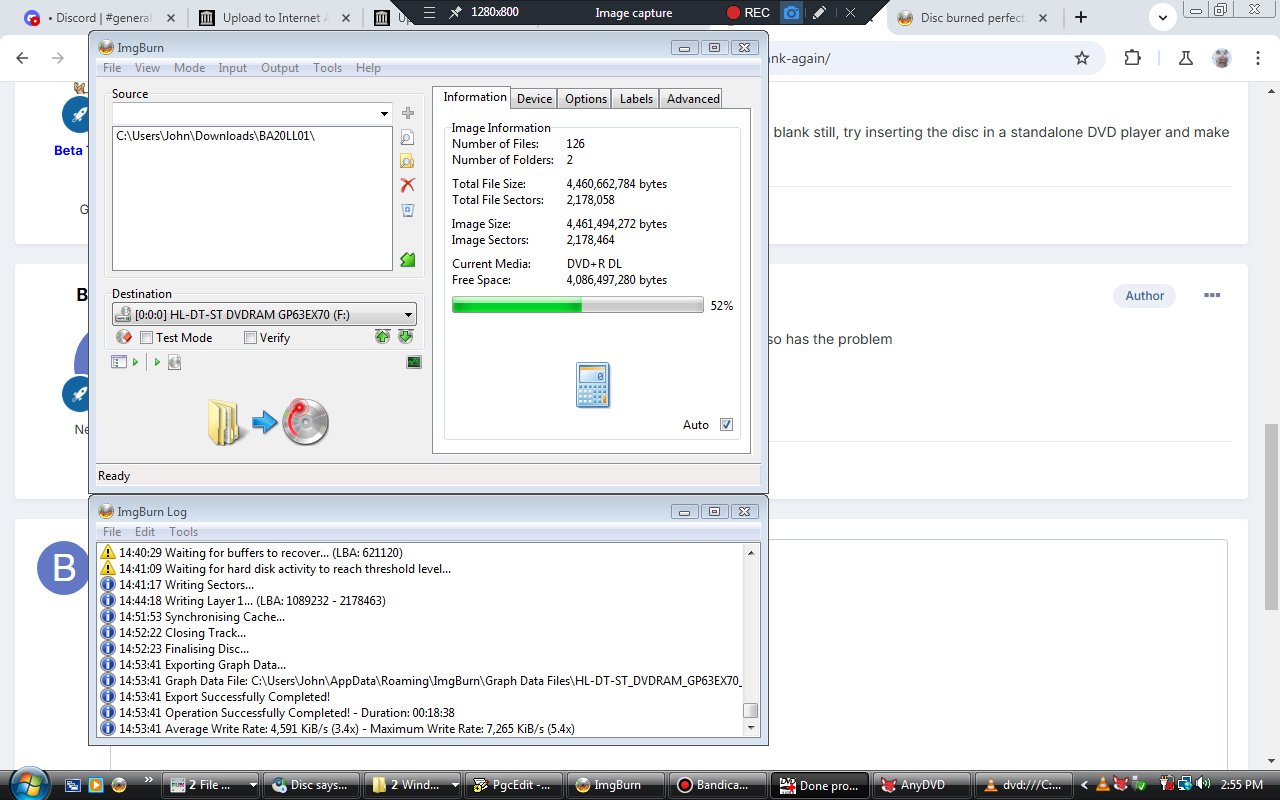
Task: Click the Build folder-to-disc button
Action: click(x=268, y=423)
